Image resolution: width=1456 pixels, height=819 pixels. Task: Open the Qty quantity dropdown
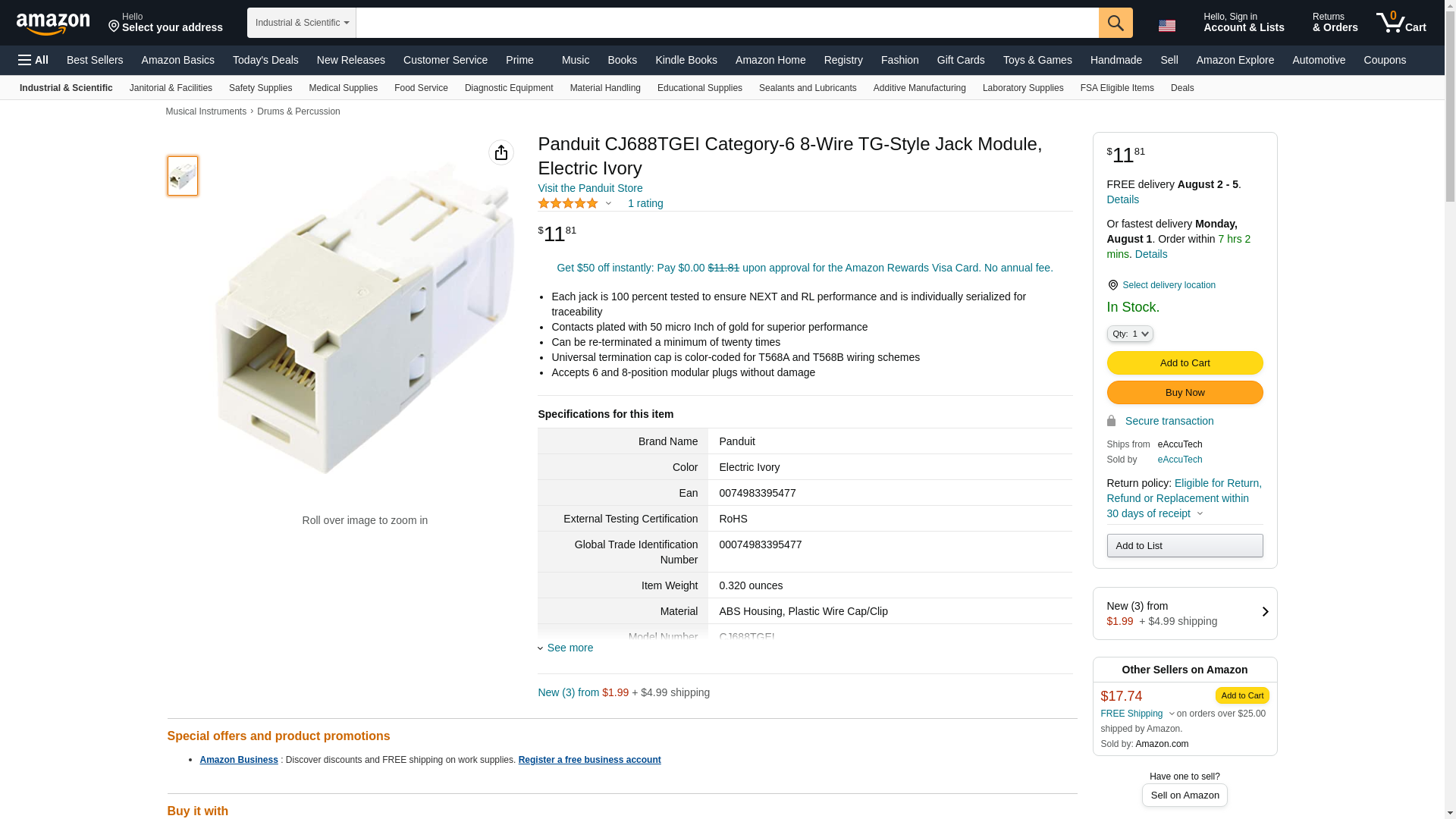(x=1130, y=334)
